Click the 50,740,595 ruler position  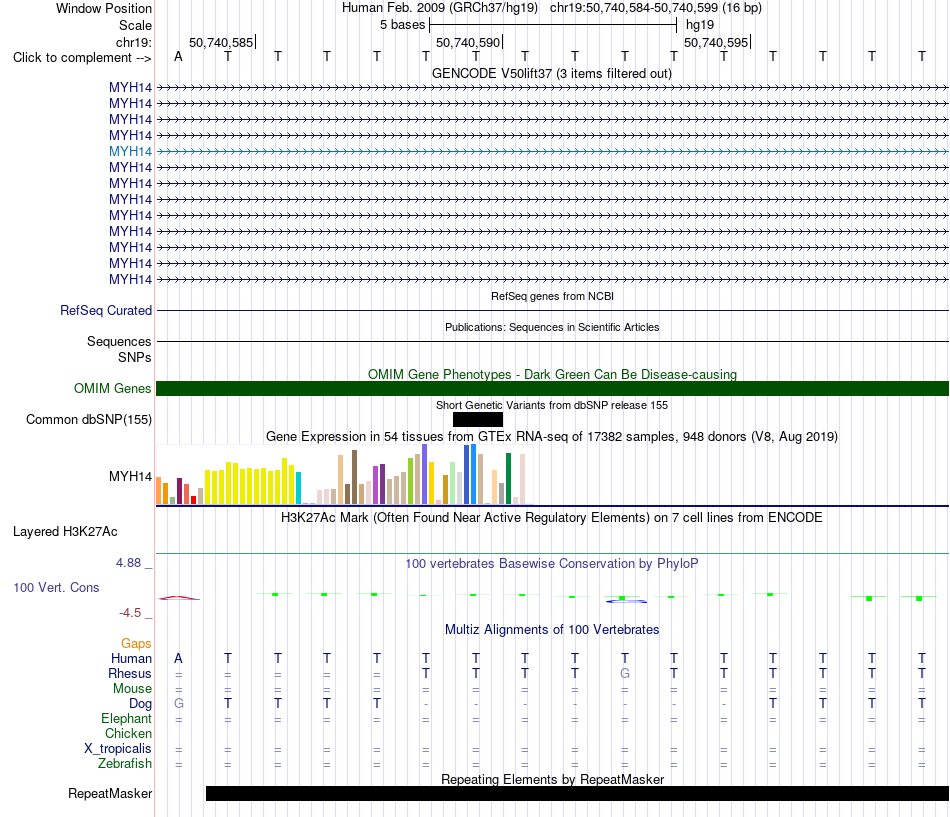716,42
